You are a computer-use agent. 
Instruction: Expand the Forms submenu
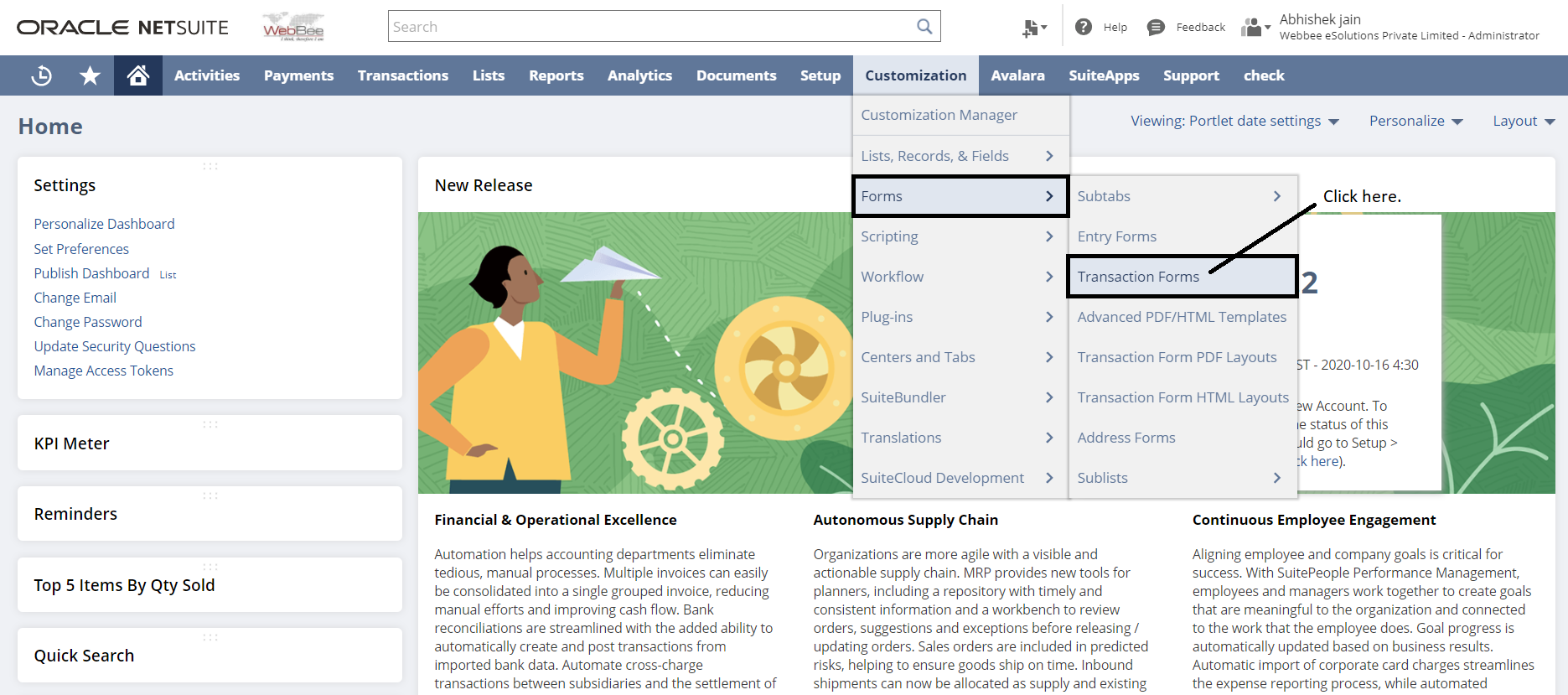(961, 196)
